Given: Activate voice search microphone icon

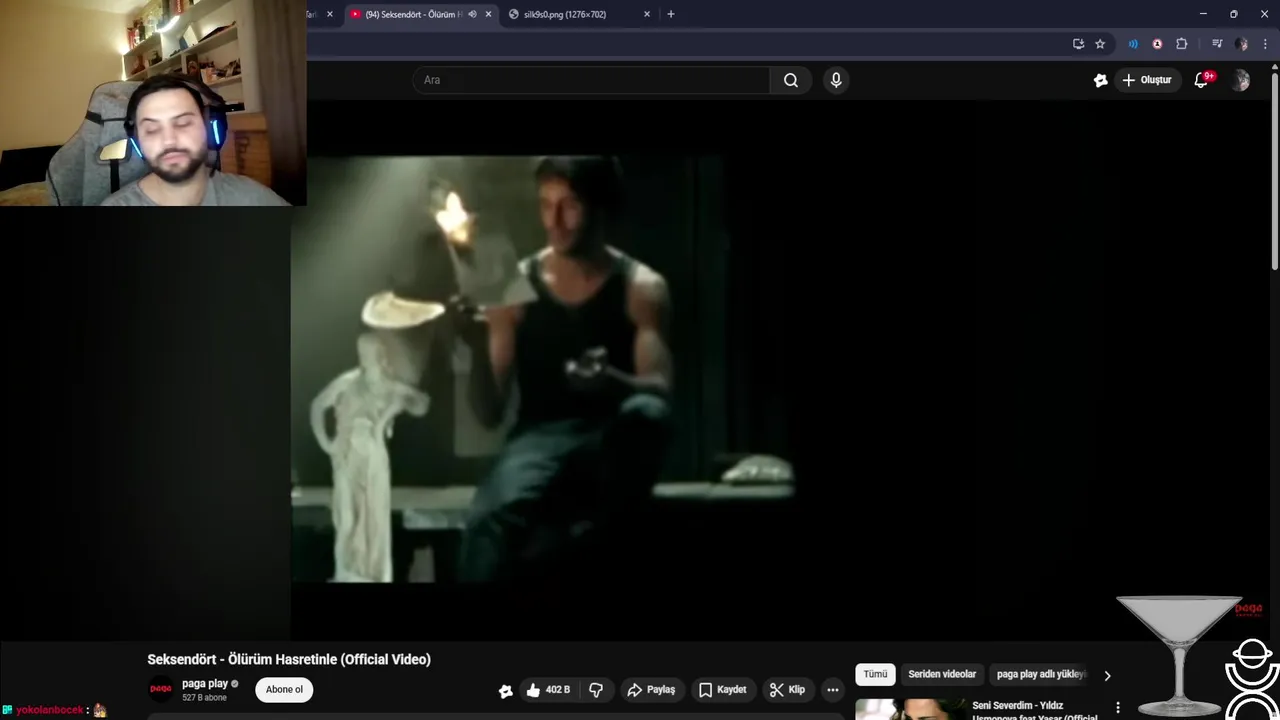Looking at the screenshot, I should pyautogui.click(x=836, y=80).
